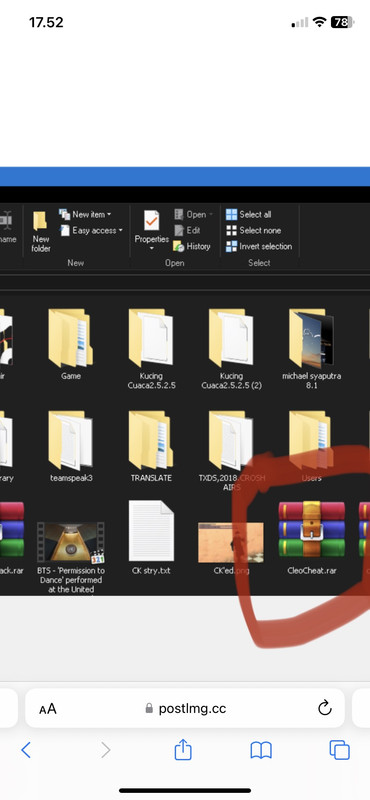This screenshot has width=370, height=800.
Task: Click the Properties checkmark icon
Action: pyautogui.click(x=152, y=221)
